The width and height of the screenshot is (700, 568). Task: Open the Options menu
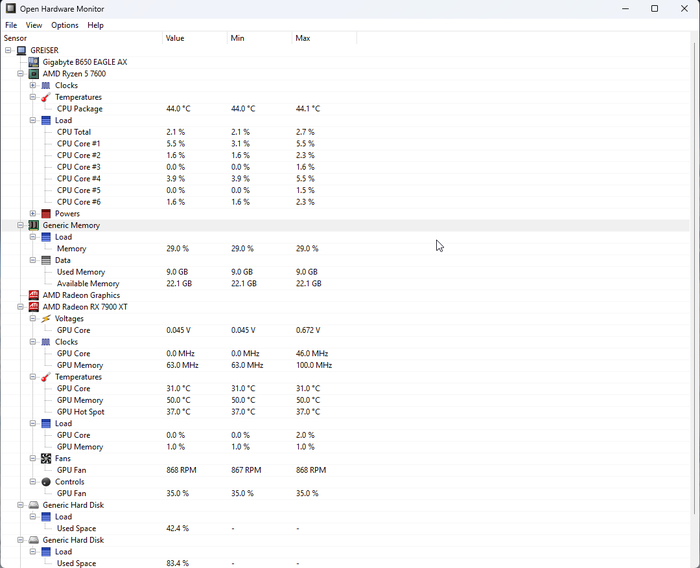click(65, 25)
